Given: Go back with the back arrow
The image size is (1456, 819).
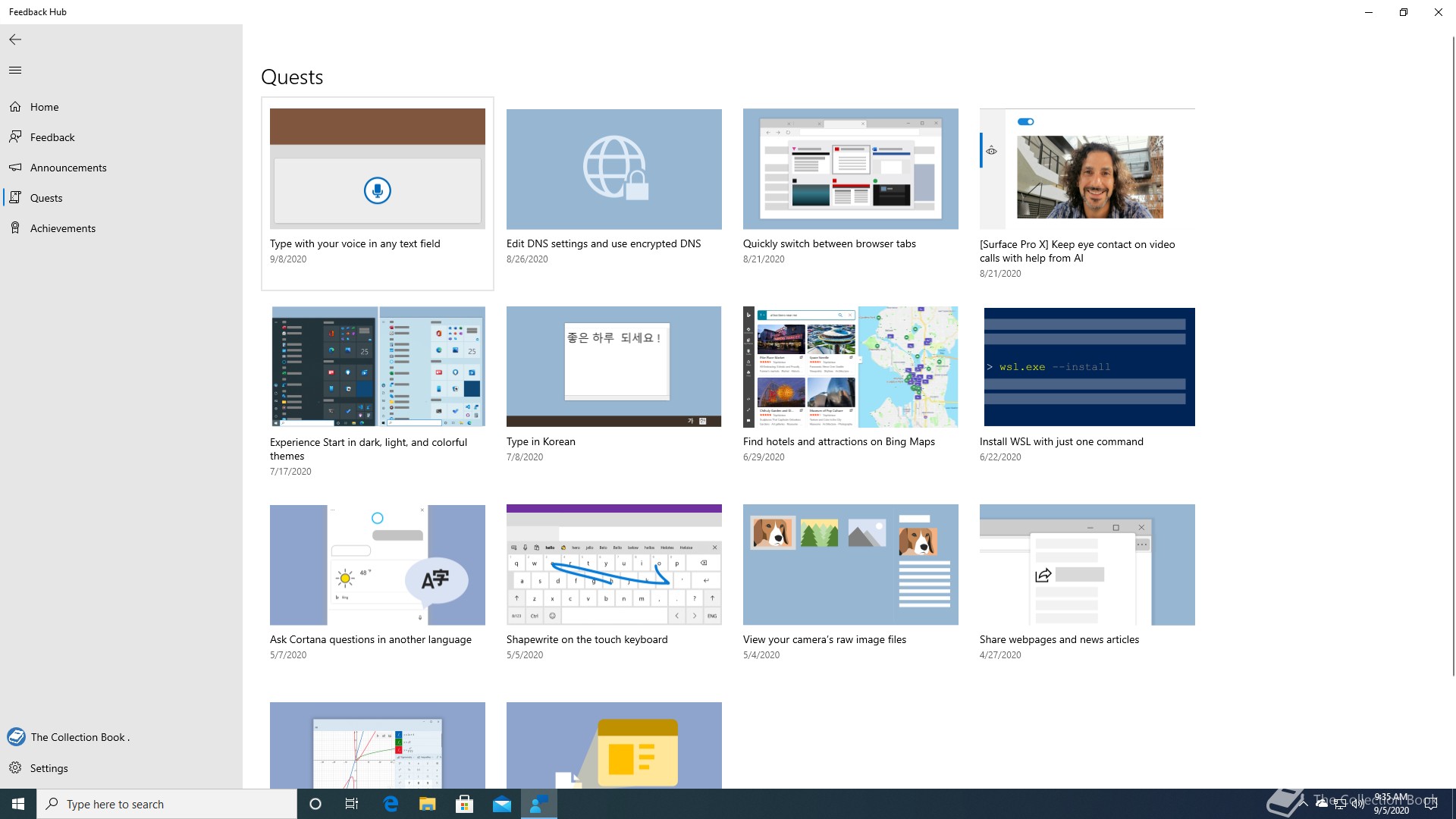Looking at the screenshot, I should (x=15, y=39).
